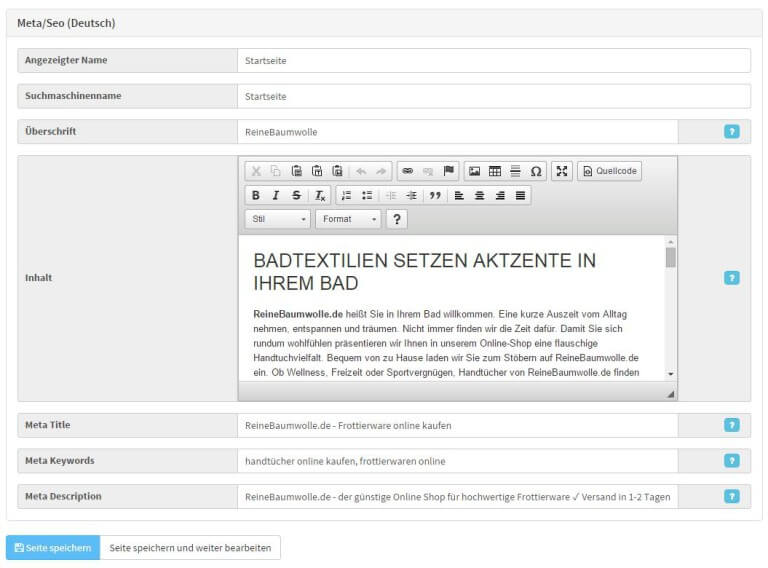This screenshot has height=568, width=768.
Task: Click Seite speichern und weiter bearbeiten
Action: (190, 548)
